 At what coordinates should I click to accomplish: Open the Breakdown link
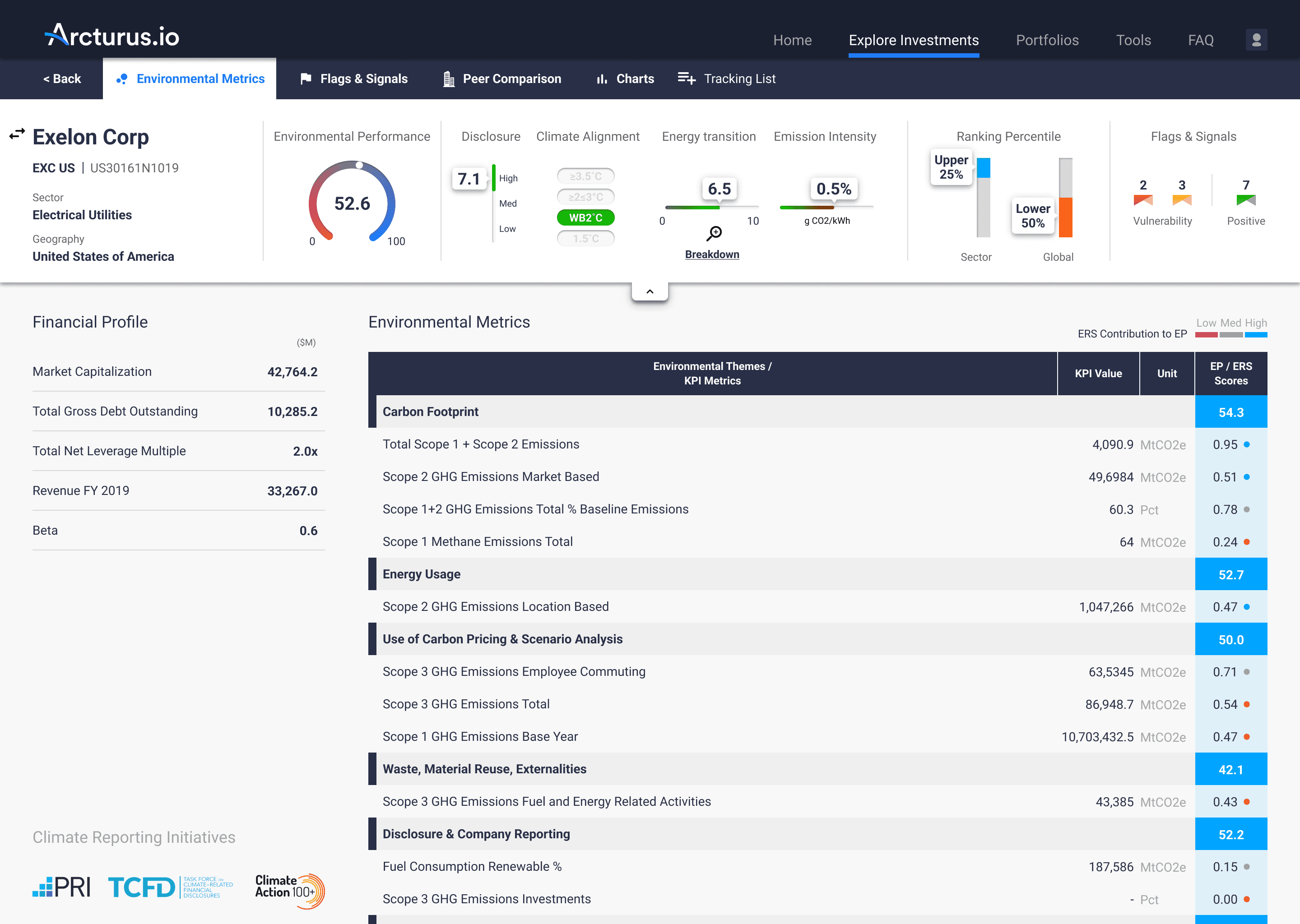711,254
